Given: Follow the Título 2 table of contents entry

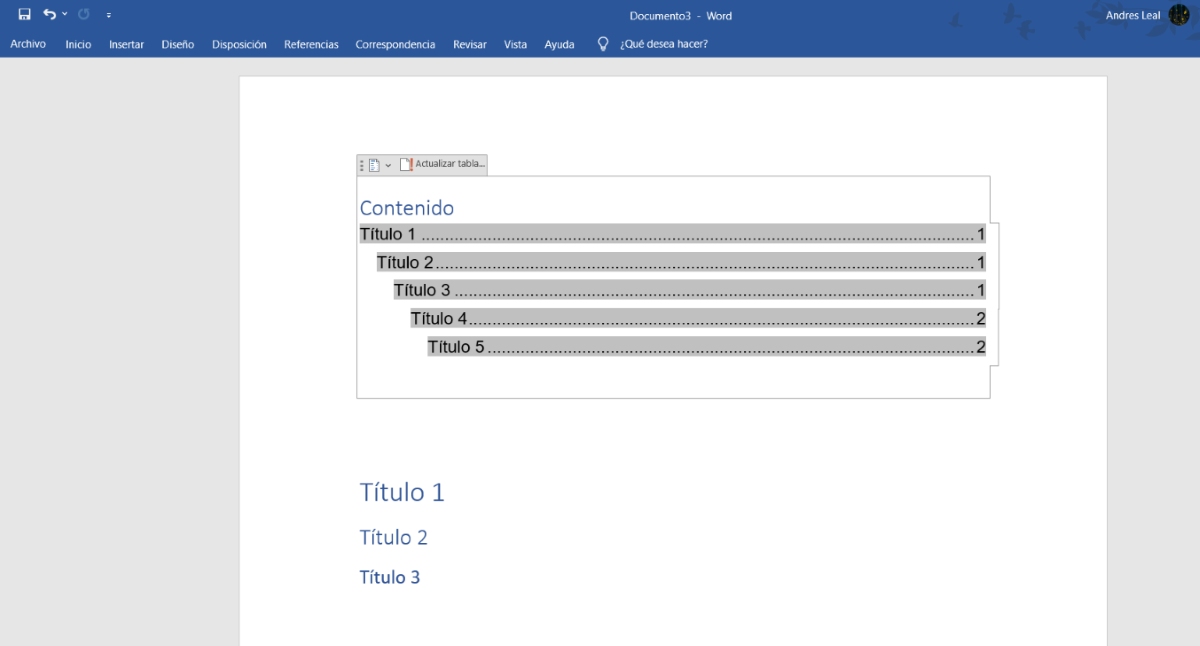Looking at the screenshot, I should click(x=681, y=263).
